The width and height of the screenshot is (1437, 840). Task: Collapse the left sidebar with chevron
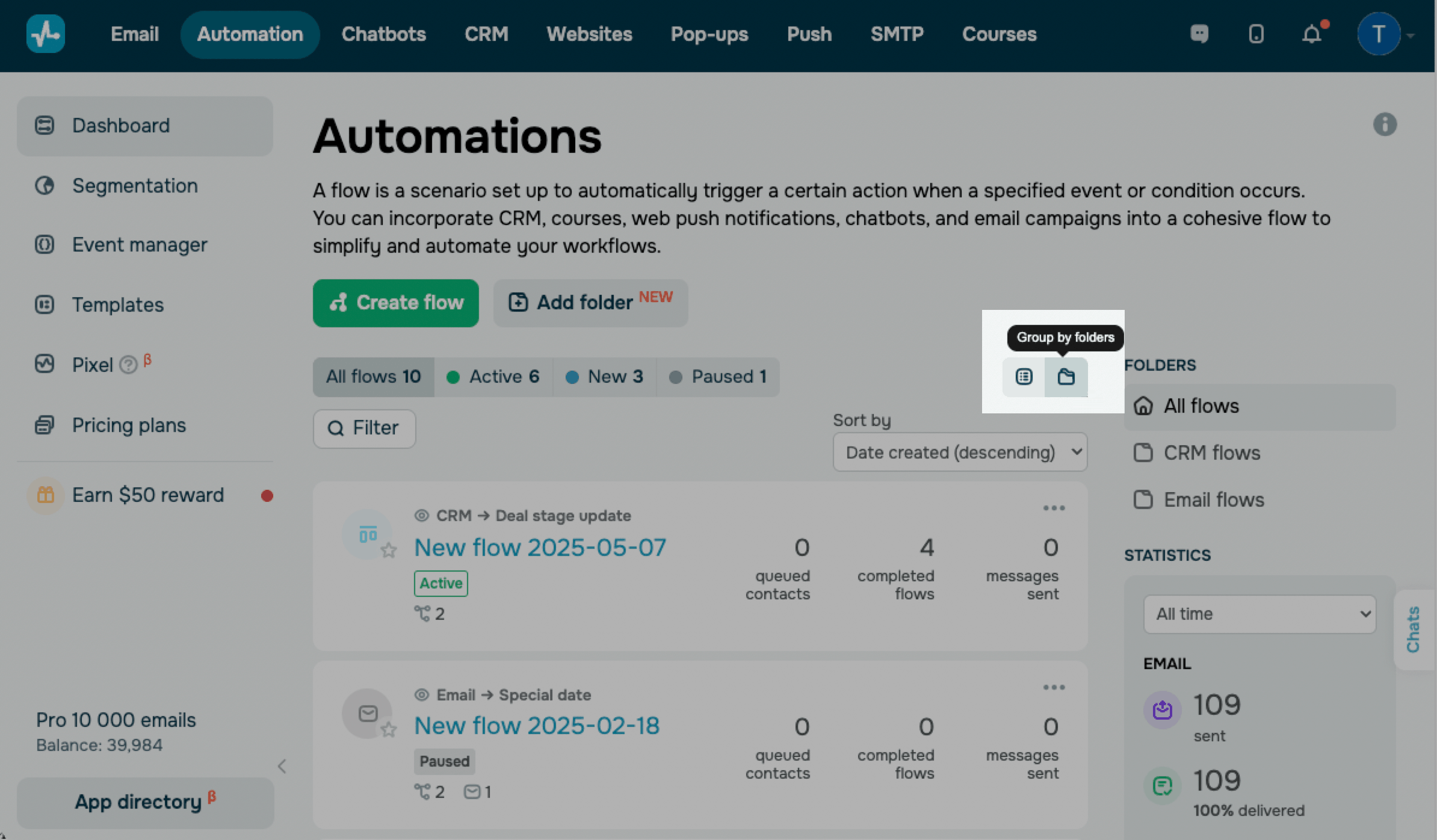[282, 766]
